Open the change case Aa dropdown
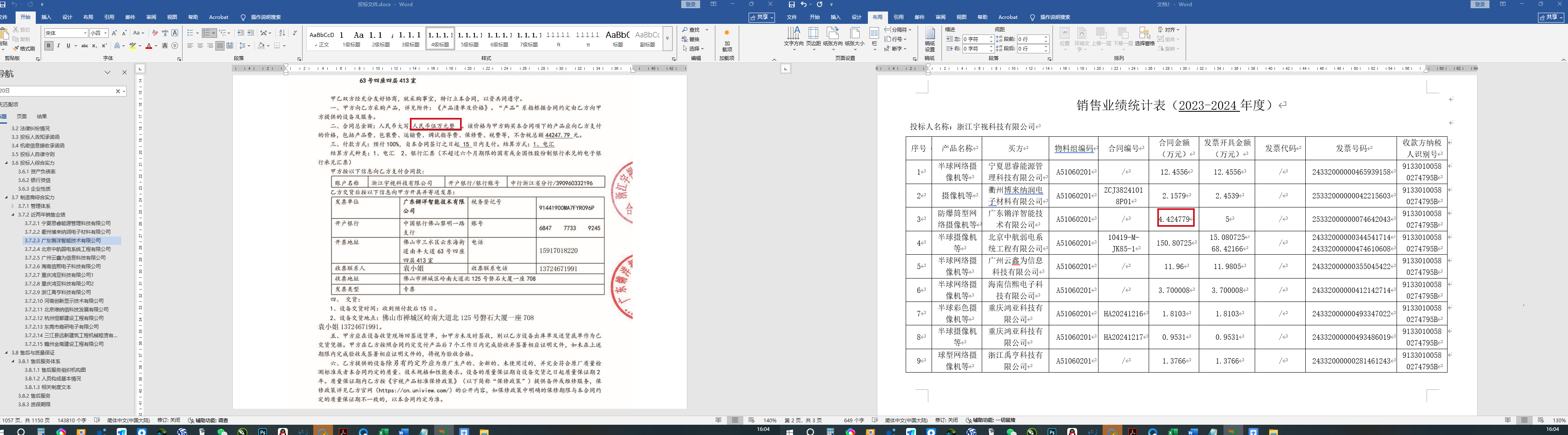This screenshot has height=435, width=1568. (138, 33)
